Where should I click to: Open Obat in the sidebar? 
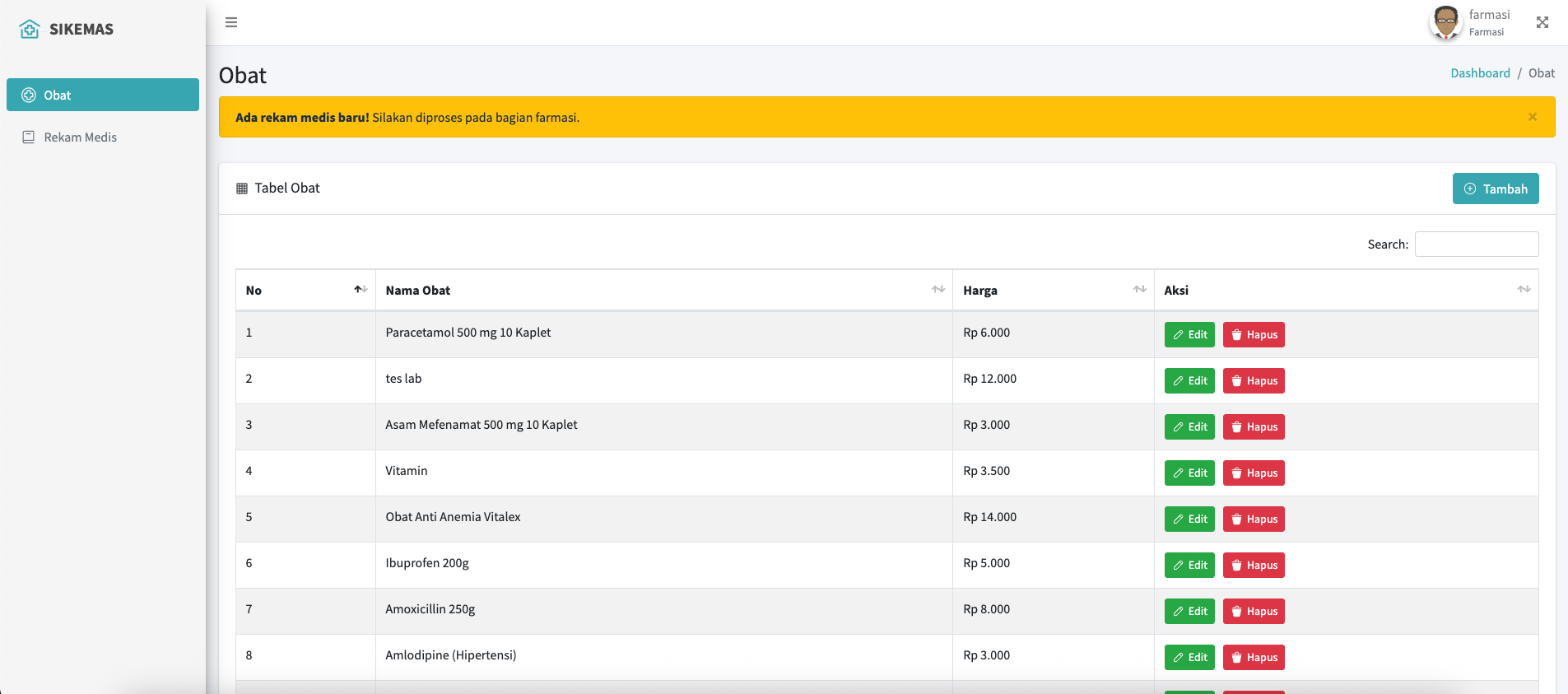103,95
